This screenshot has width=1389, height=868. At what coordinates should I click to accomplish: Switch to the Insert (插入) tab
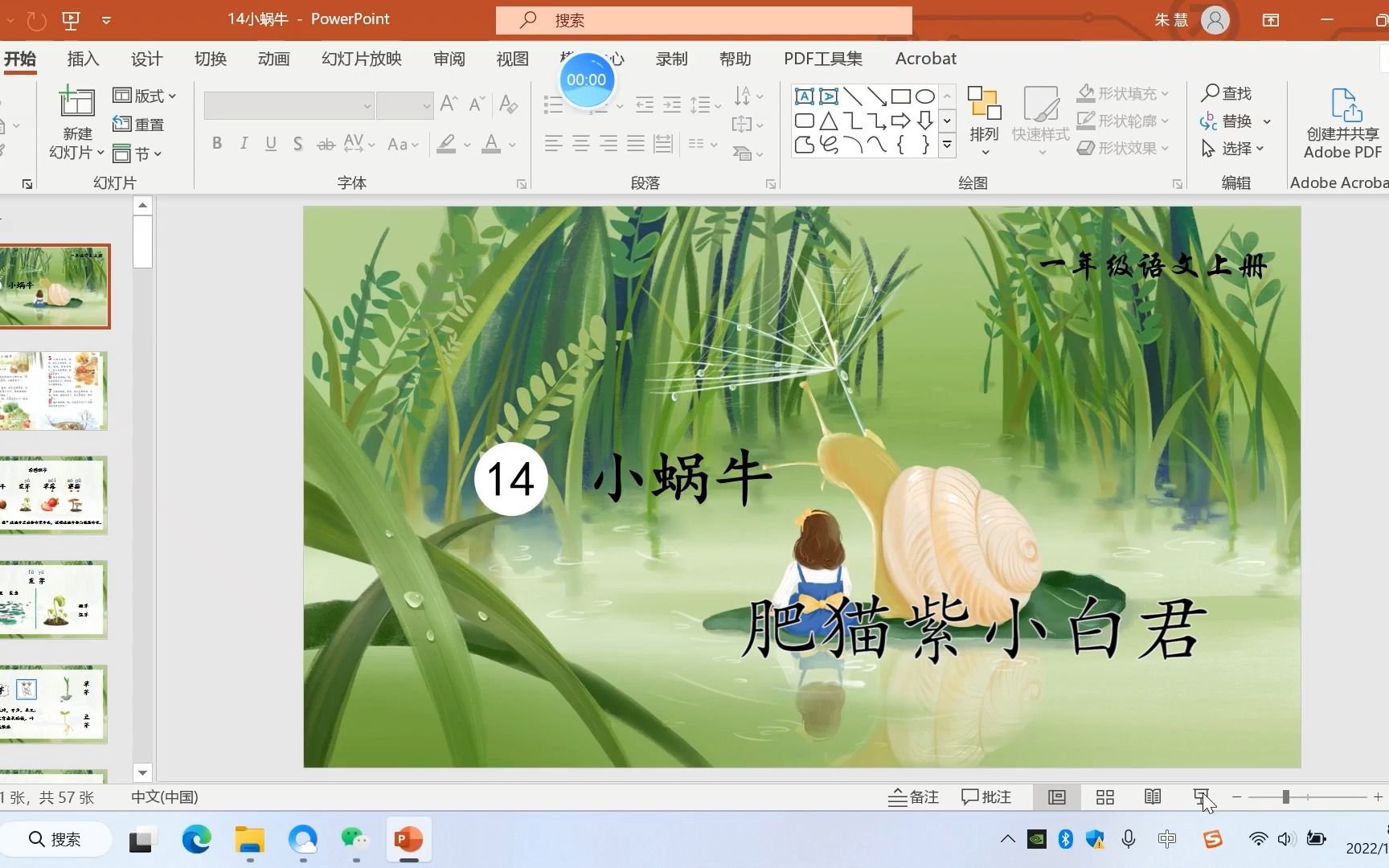pyautogui.click(x=83, y=59)
